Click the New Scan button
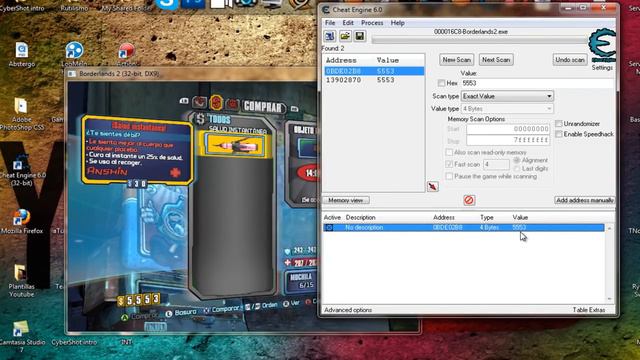 (x=457, y=60)
